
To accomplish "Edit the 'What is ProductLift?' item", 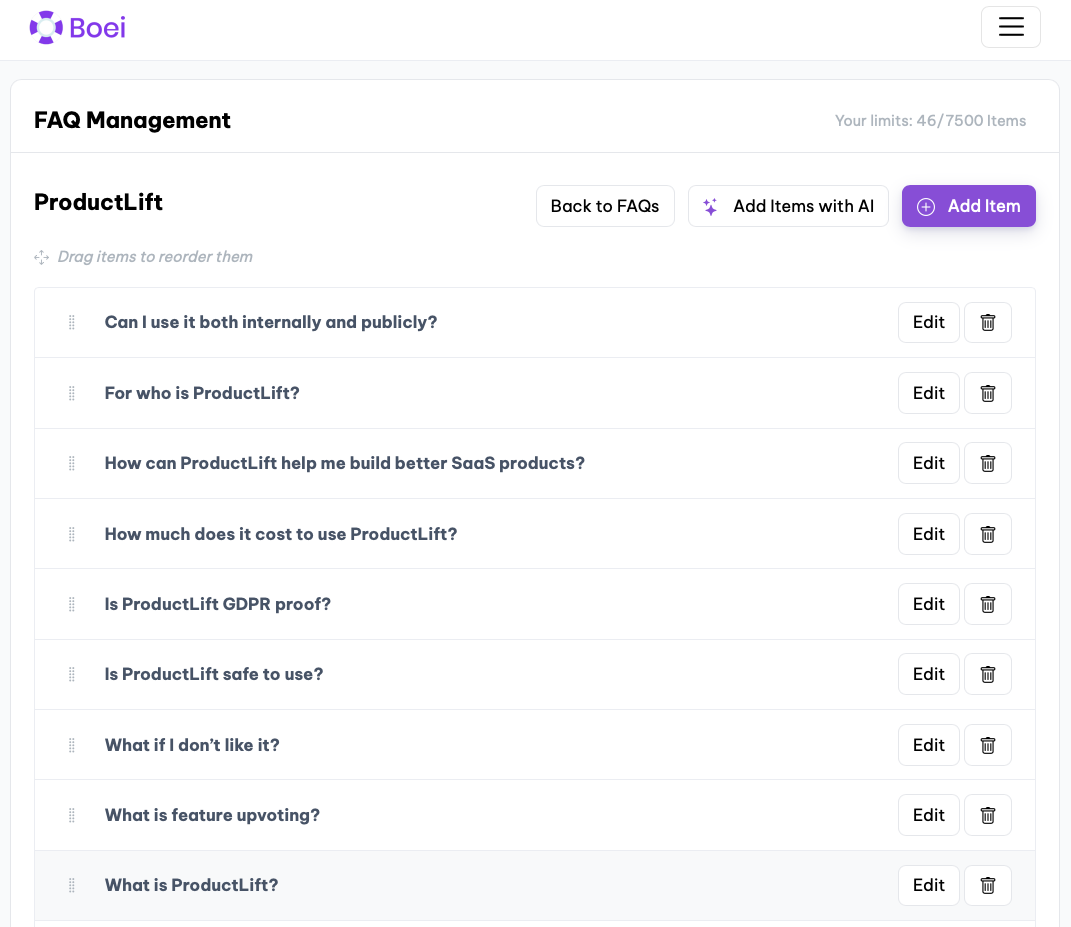I will (x=928, y=885).
